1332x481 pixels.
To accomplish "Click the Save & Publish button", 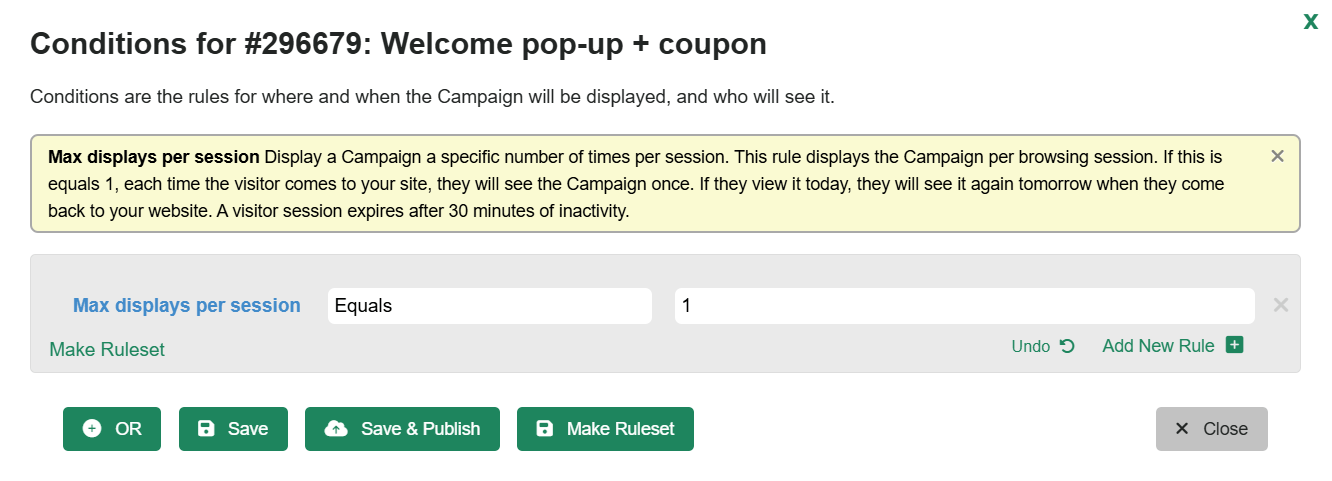I will 402,429.
